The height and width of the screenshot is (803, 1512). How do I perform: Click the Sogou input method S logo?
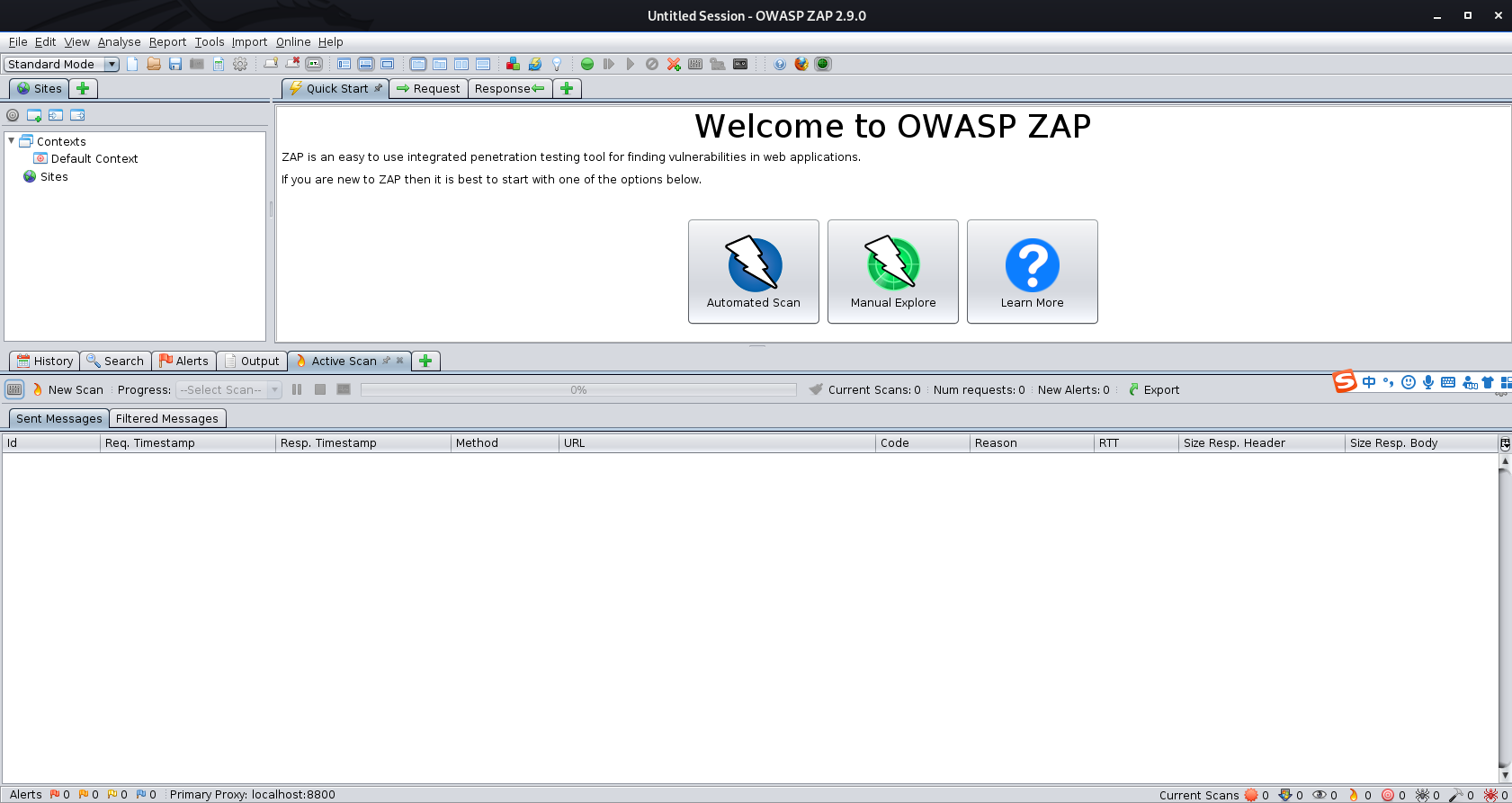[1345, 381]
